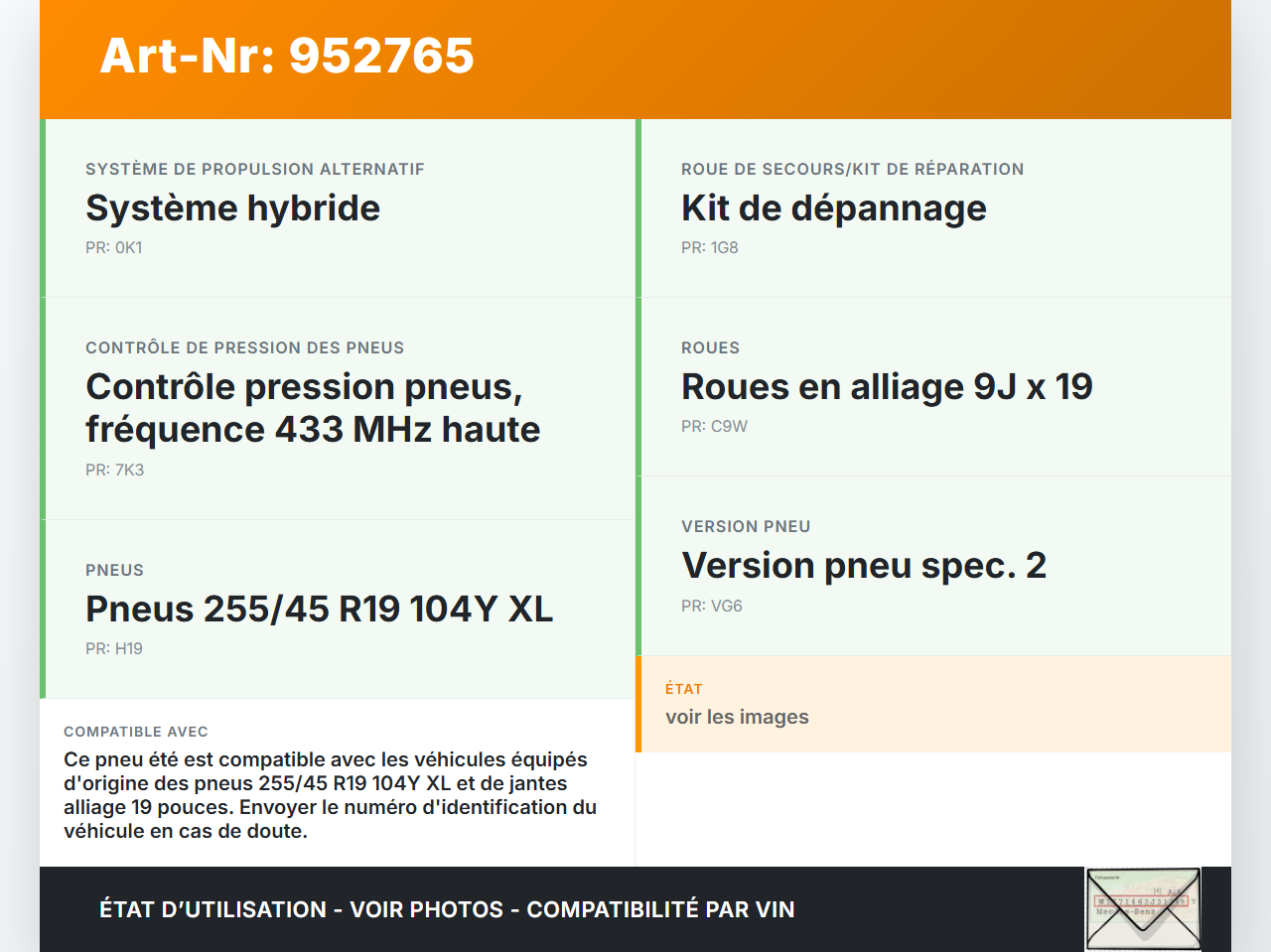Viewport: 1271px width, 952px height.
Task: Open the "voir les images" link
Action: [x=737, y=716]
